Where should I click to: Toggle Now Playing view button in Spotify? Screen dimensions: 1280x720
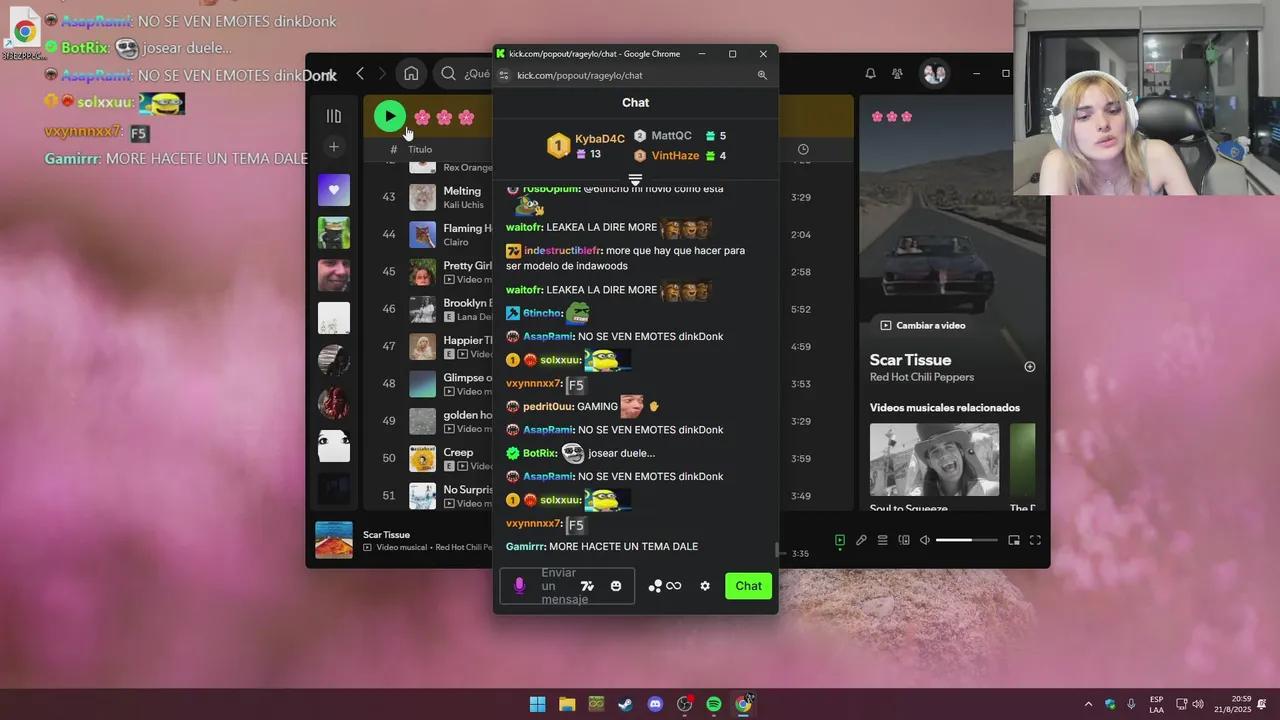(840, 540)
